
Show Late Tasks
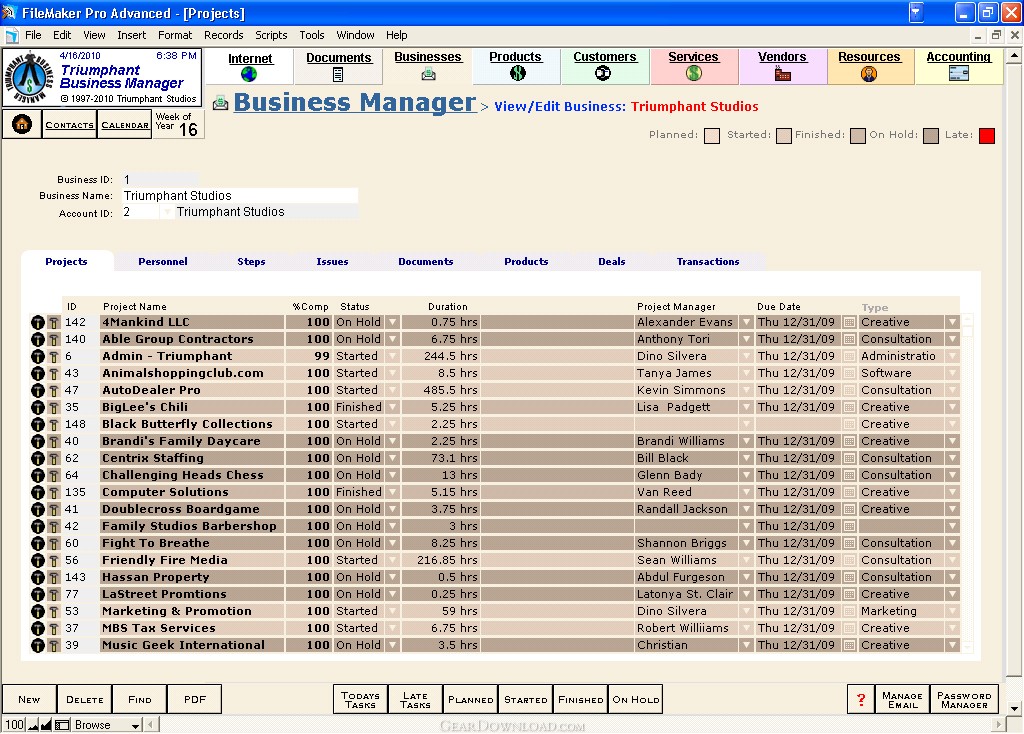coord(415,700)
